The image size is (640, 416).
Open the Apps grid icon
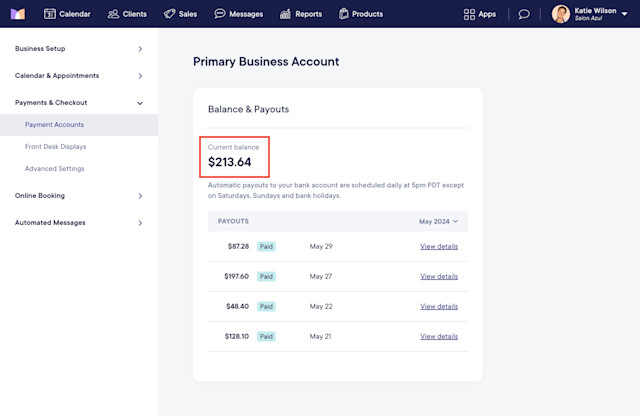pyautogui.click(x=470, y=14)
